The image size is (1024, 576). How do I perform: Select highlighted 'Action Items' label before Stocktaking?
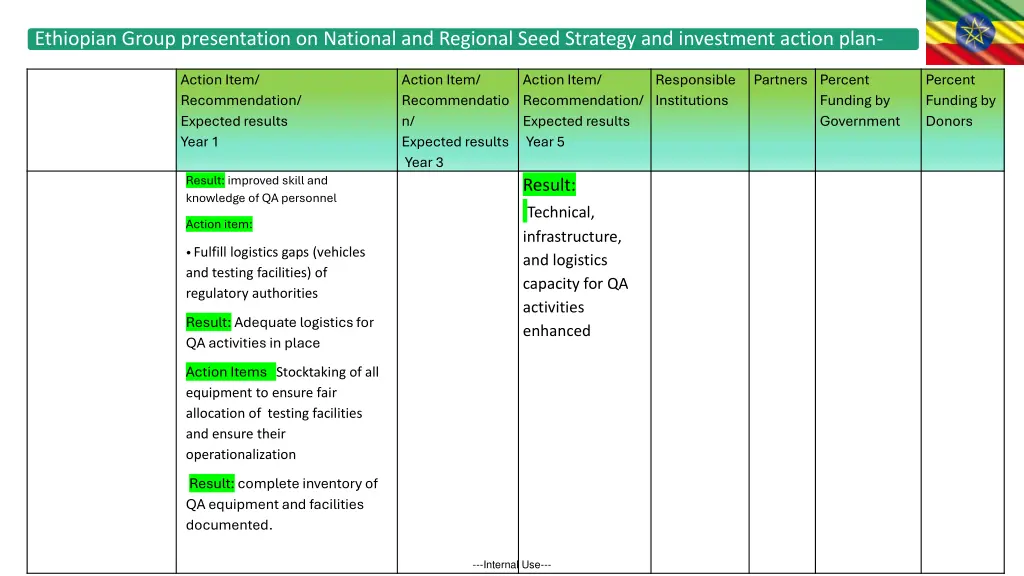229,372
